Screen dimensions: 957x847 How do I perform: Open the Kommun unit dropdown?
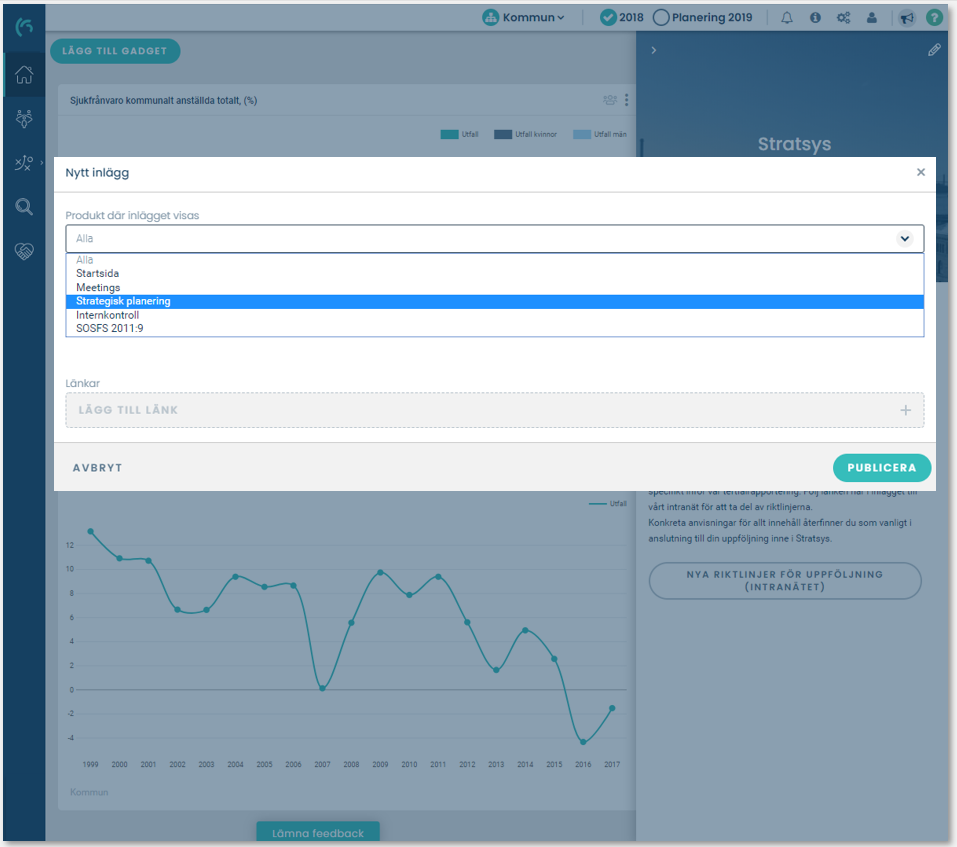tap(533, 18)
